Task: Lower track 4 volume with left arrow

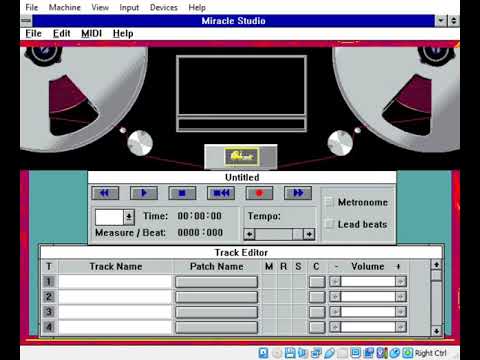Action: (x=335, y=327)
